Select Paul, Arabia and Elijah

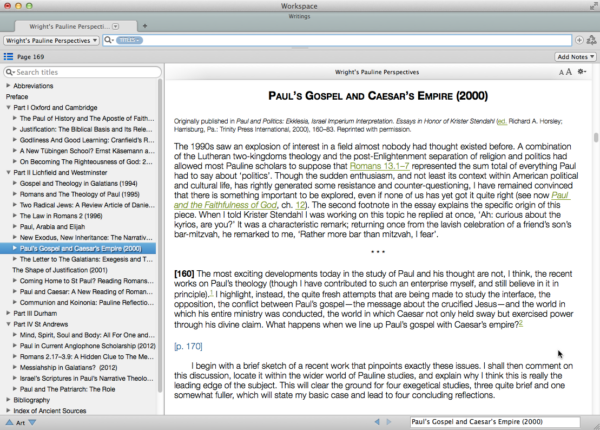pyautogui.click(x=52, y=226)
